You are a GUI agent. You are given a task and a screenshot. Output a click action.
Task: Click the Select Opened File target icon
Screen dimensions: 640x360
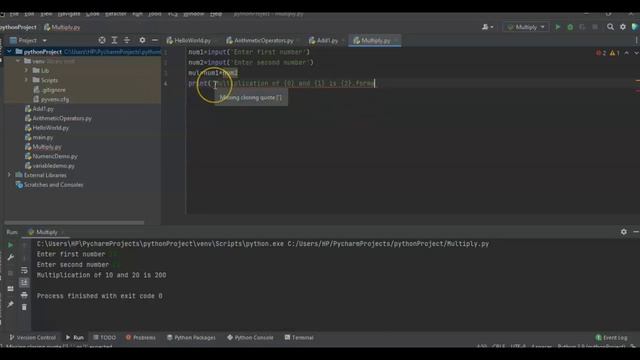pyautogui.click(x=102, y=40)
